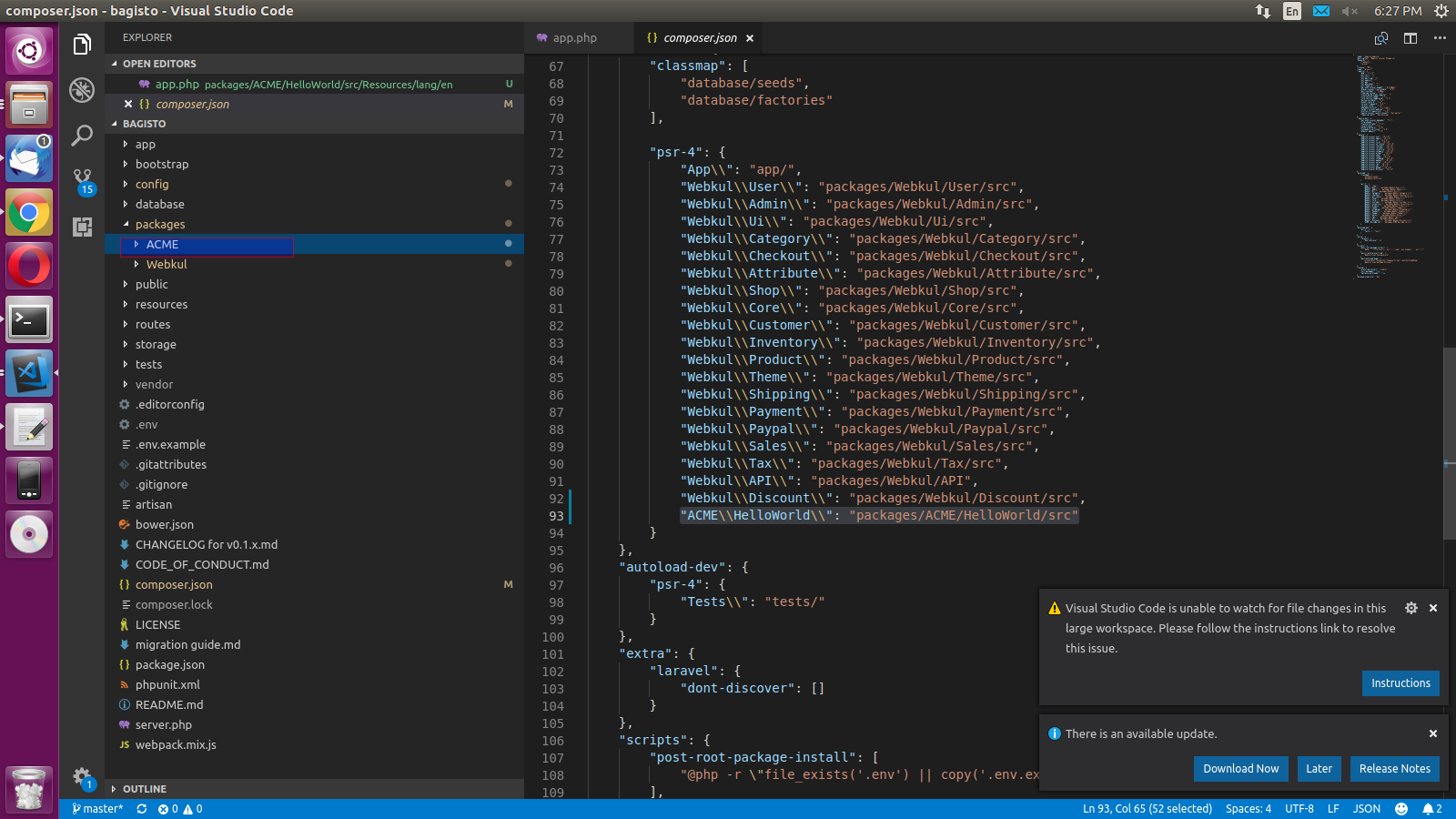The image size is (1456, 819).
Task: Change the UTF-8 file encoding
Action: click(x=1299, y=809)
